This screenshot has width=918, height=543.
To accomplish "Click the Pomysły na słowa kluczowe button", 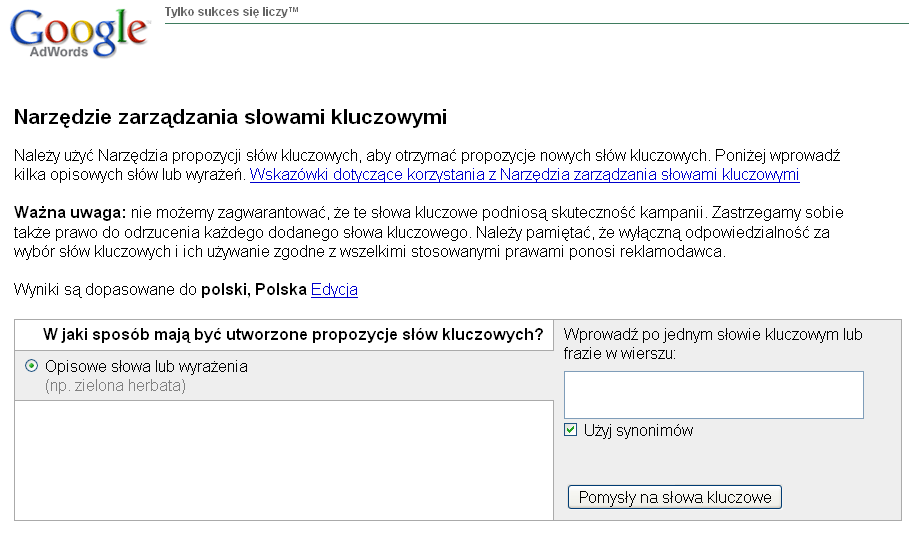I will (x=674, y=497).
